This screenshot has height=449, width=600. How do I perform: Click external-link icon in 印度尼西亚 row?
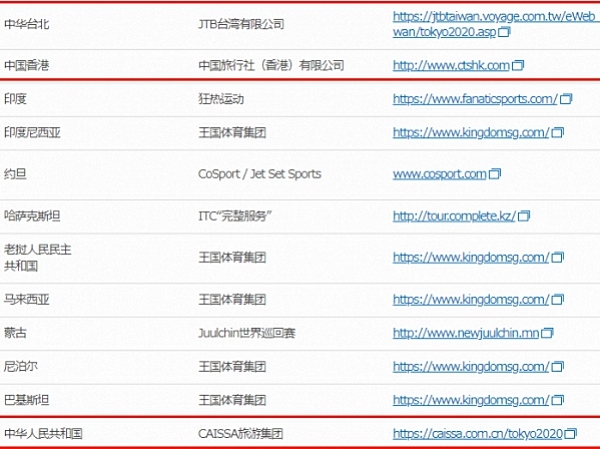[x=558, y=133]
